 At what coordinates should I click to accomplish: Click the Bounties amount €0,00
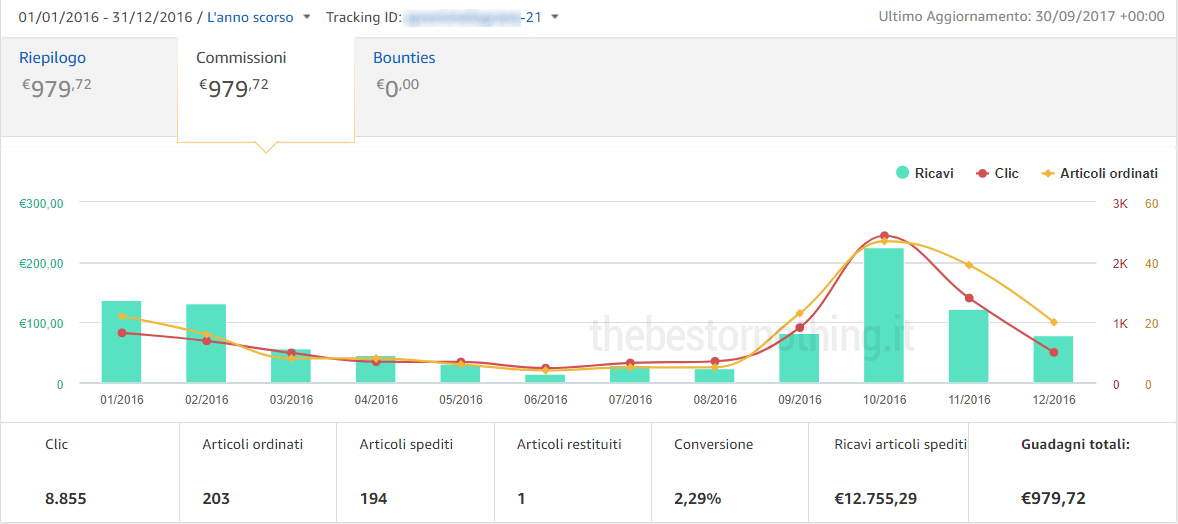[397, 87]
